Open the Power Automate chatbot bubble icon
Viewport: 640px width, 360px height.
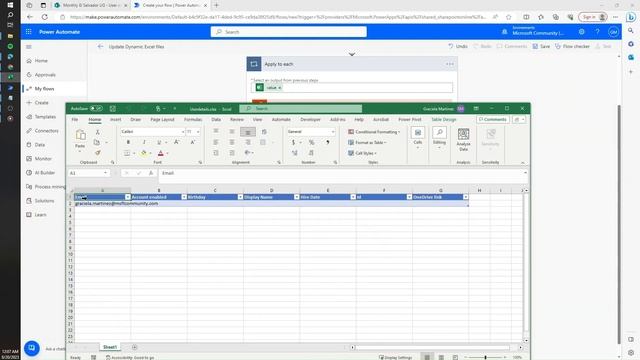click(x=32, y=348)
